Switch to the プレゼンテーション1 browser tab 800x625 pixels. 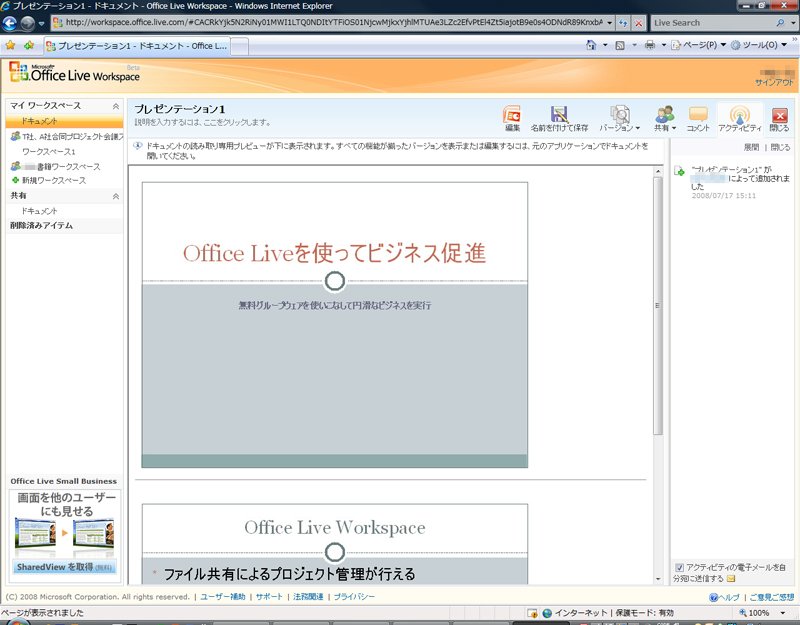137,46
